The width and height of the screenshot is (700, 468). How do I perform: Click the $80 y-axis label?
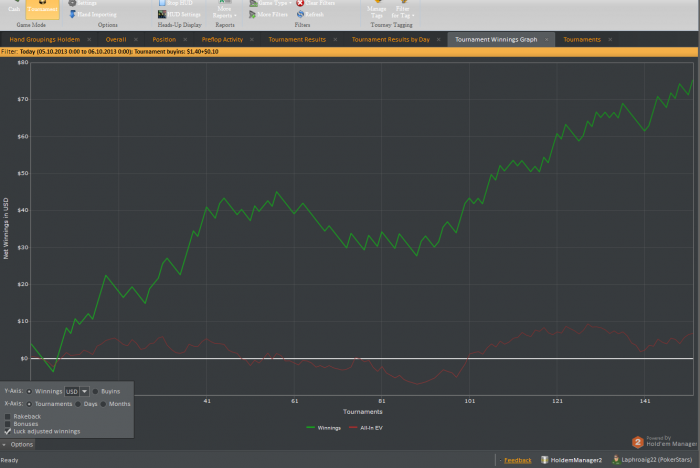point(23,63)
